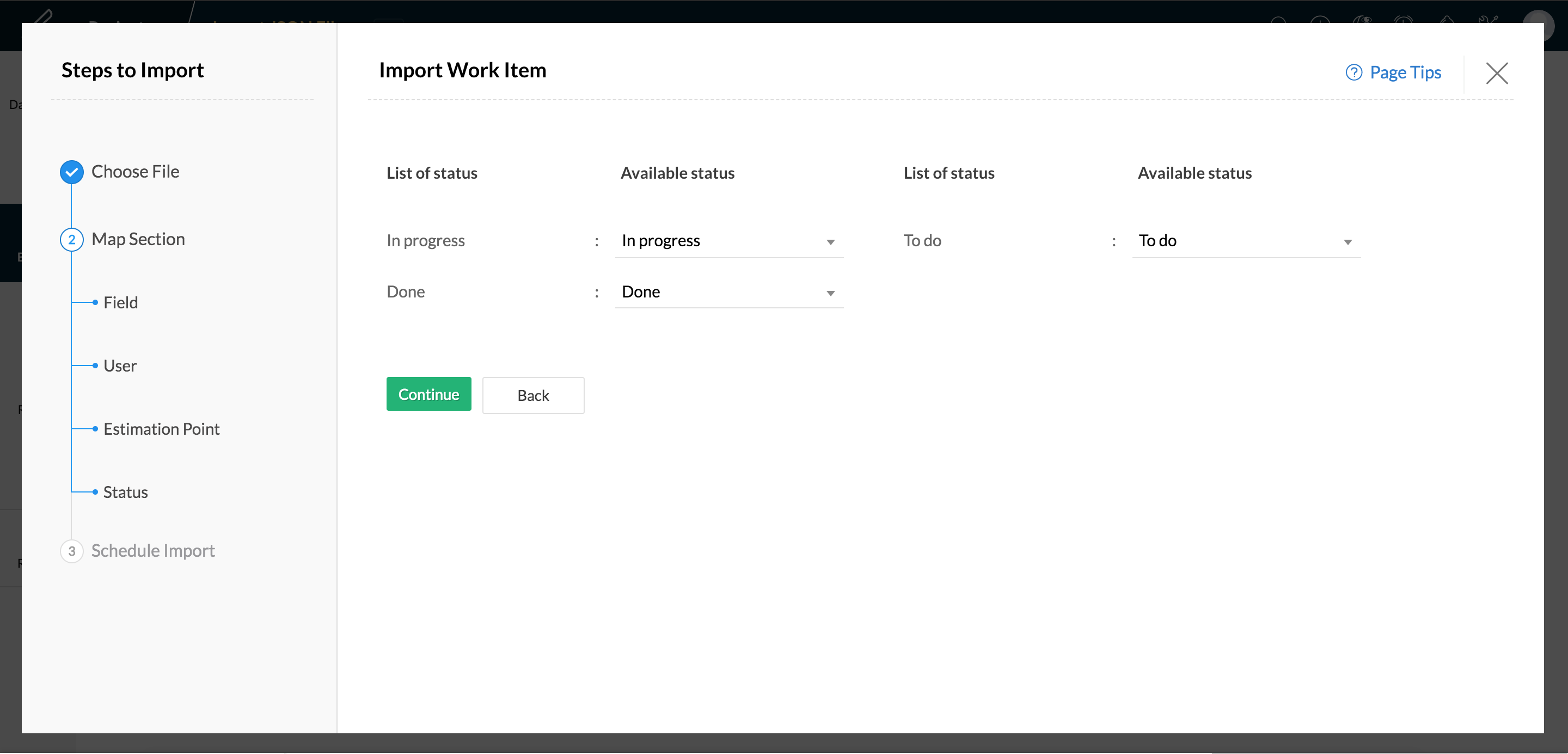The height and width of the screenshot is (754, 1568).
Task: Go to the Choose File step
Action: coord(135,172)
